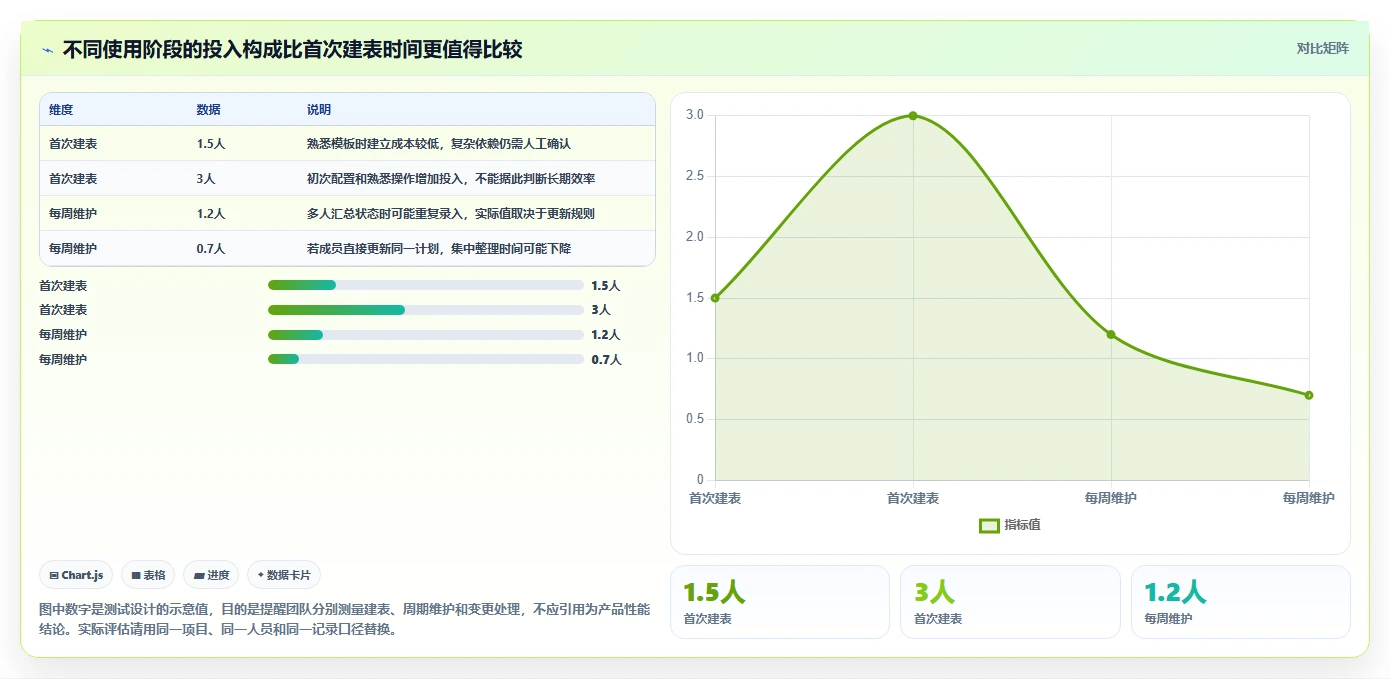Click the progress bar labeled 1.2人
The width and height of the screenshot is (1390, 679).
(426, 334)
